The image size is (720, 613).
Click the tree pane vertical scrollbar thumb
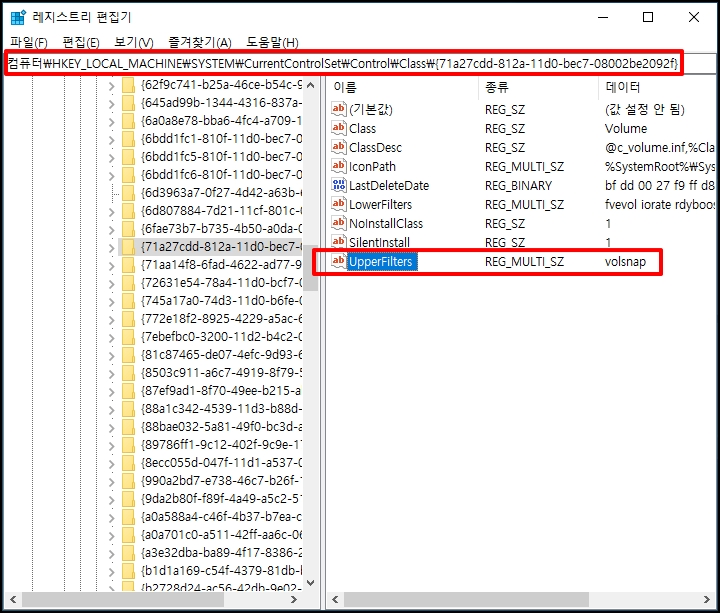[311, 268]
